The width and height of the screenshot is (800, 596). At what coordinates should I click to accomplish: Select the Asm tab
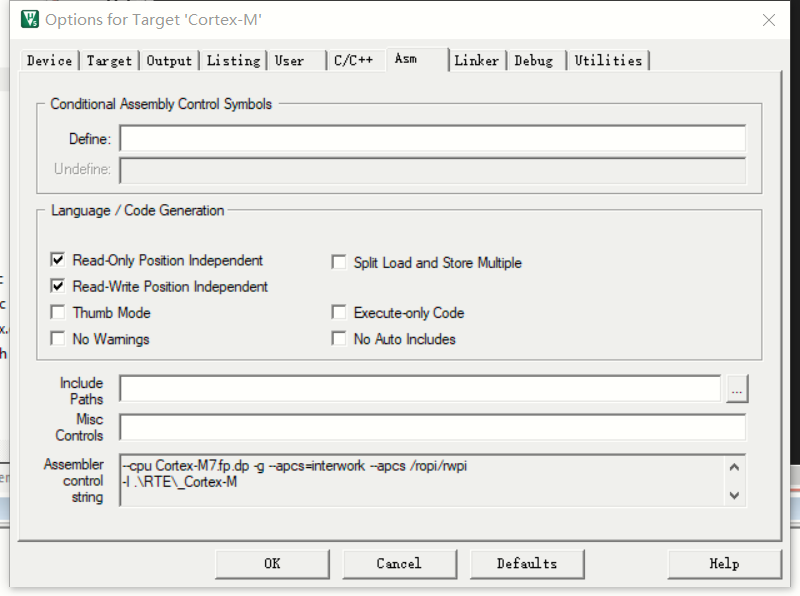point(417,59)
